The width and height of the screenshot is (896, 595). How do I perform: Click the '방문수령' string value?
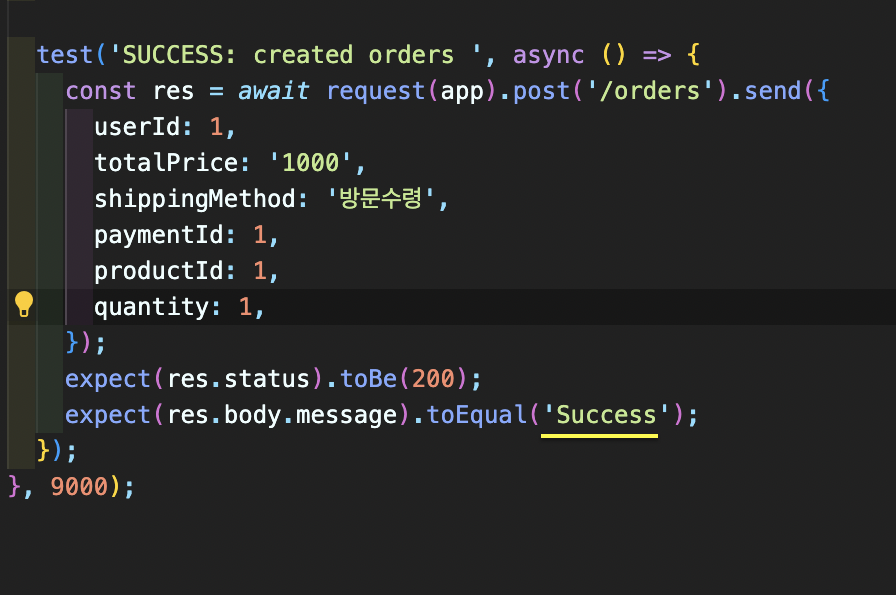[382, 198]
